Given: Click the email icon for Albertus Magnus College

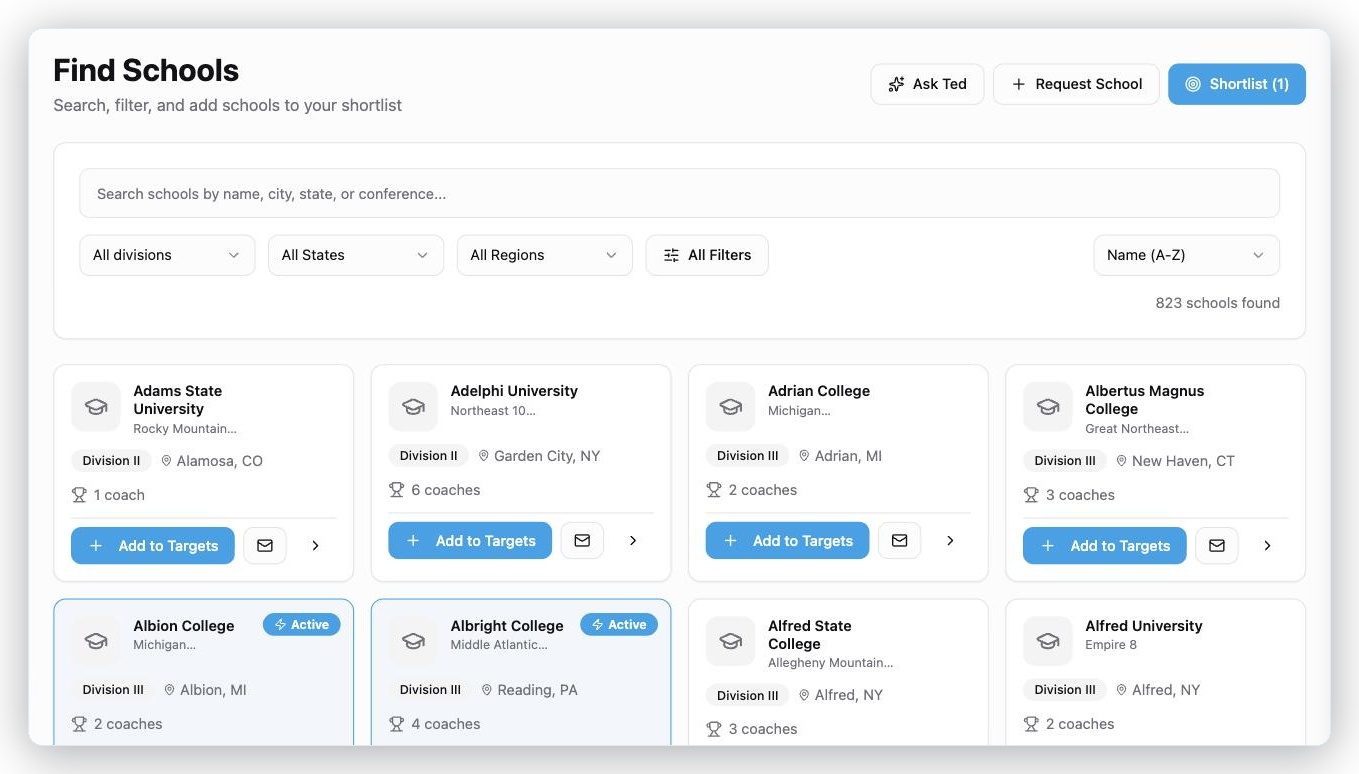Looking at the screenshot, I should tap(1217, 546).
